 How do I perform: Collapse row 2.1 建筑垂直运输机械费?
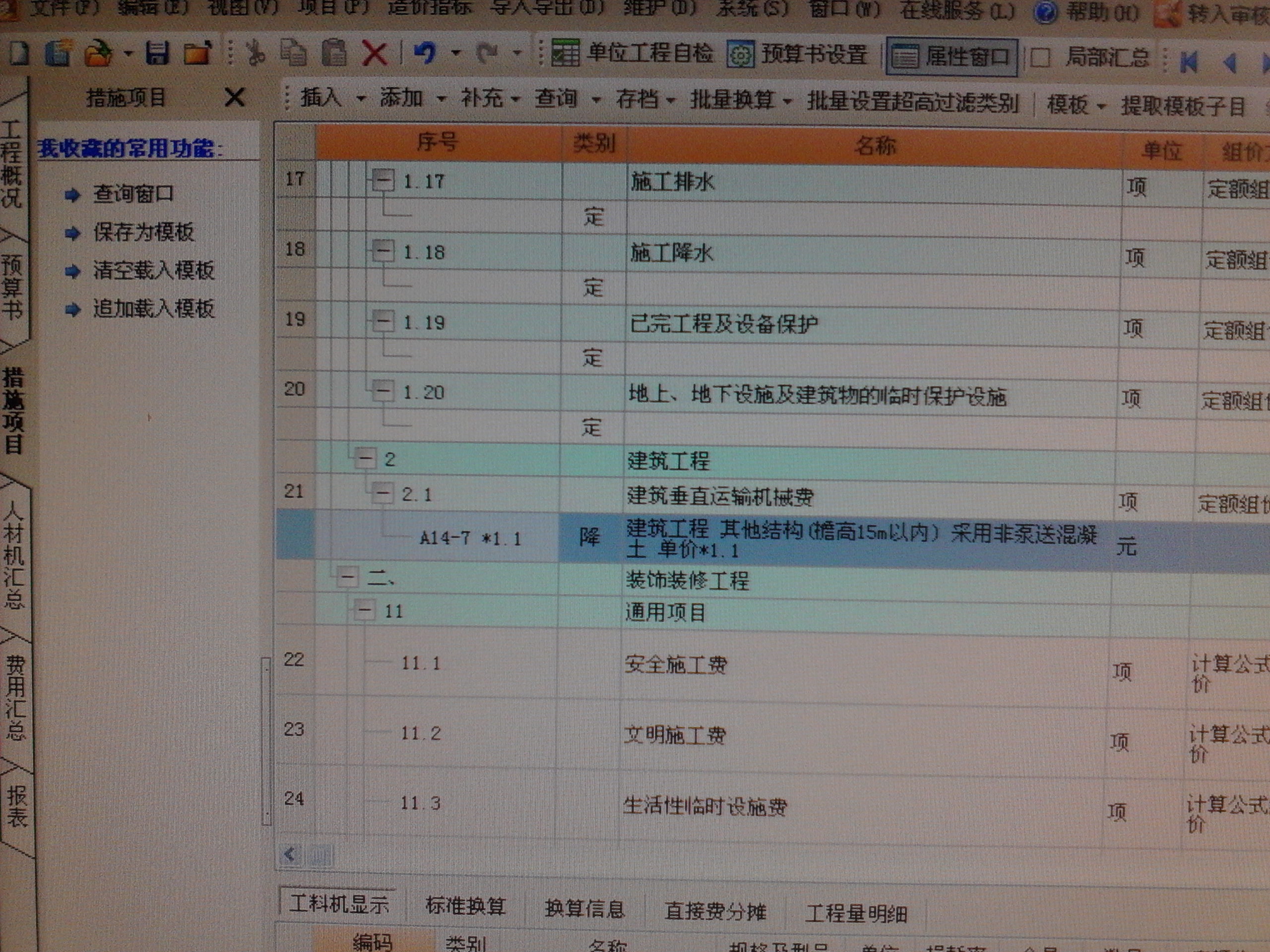click(x=382, y=492)
